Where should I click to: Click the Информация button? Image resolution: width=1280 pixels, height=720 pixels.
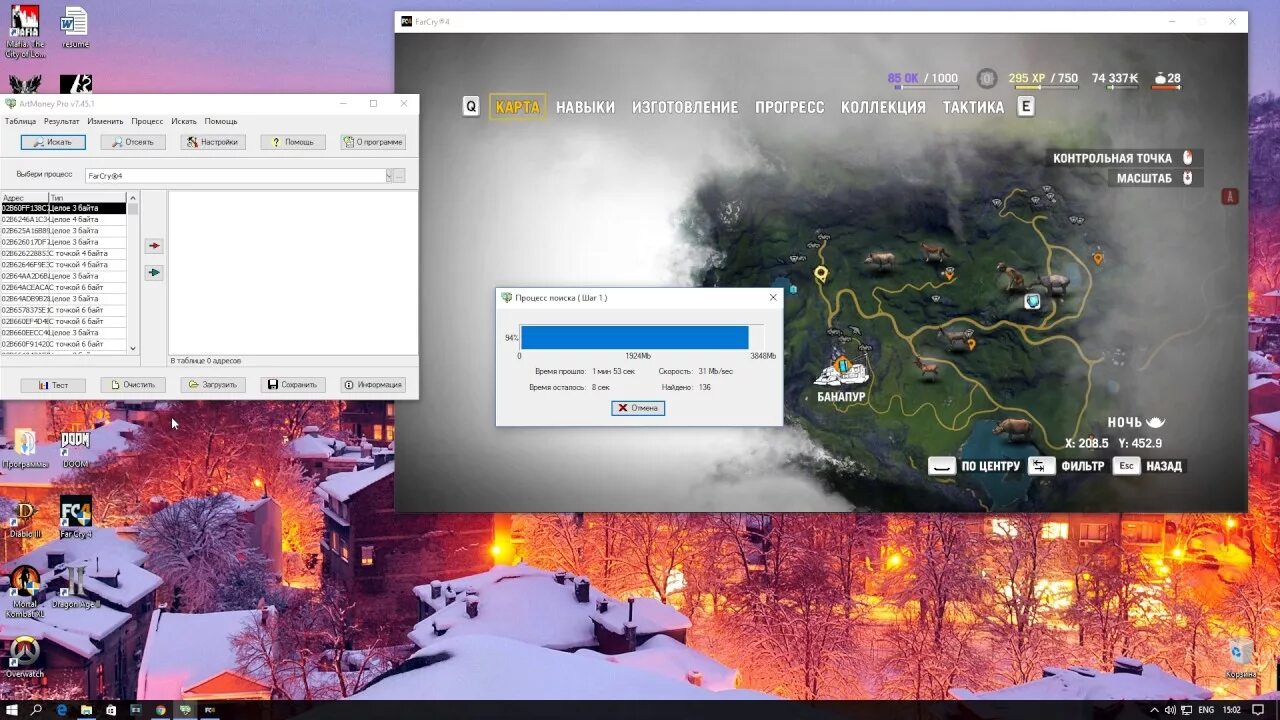373,385
